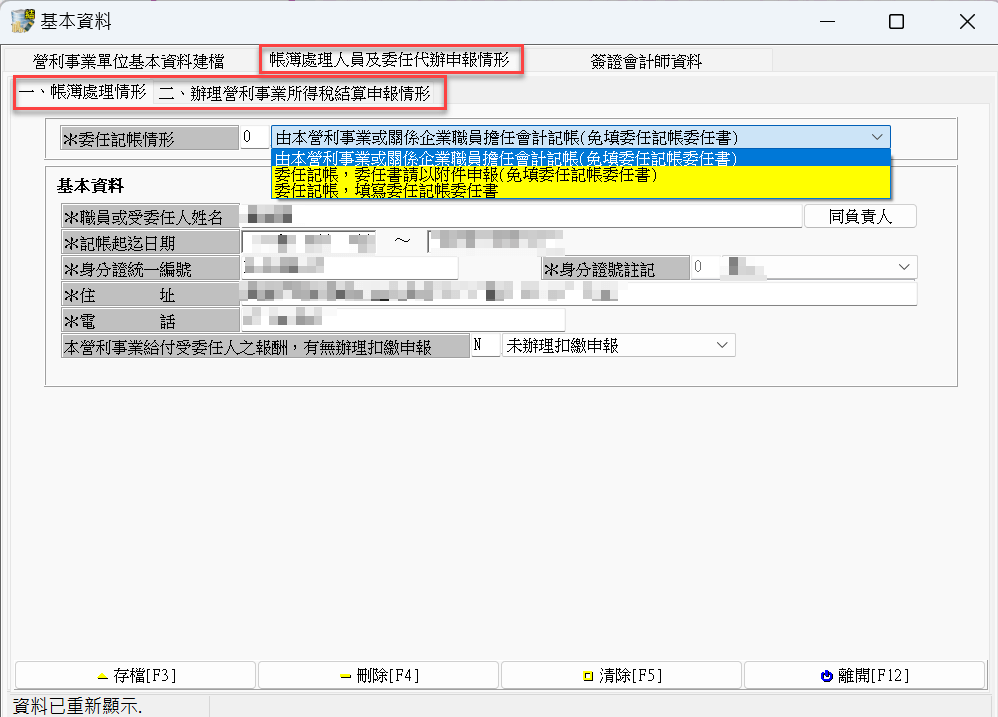Click the 同負責人 button
The width and height of the screenshot is (998, 717).
(x=861, y=216)
